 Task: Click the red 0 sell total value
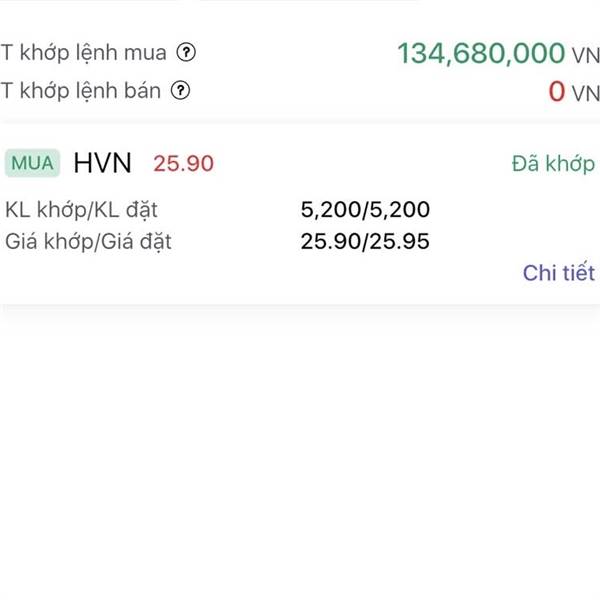557,92
